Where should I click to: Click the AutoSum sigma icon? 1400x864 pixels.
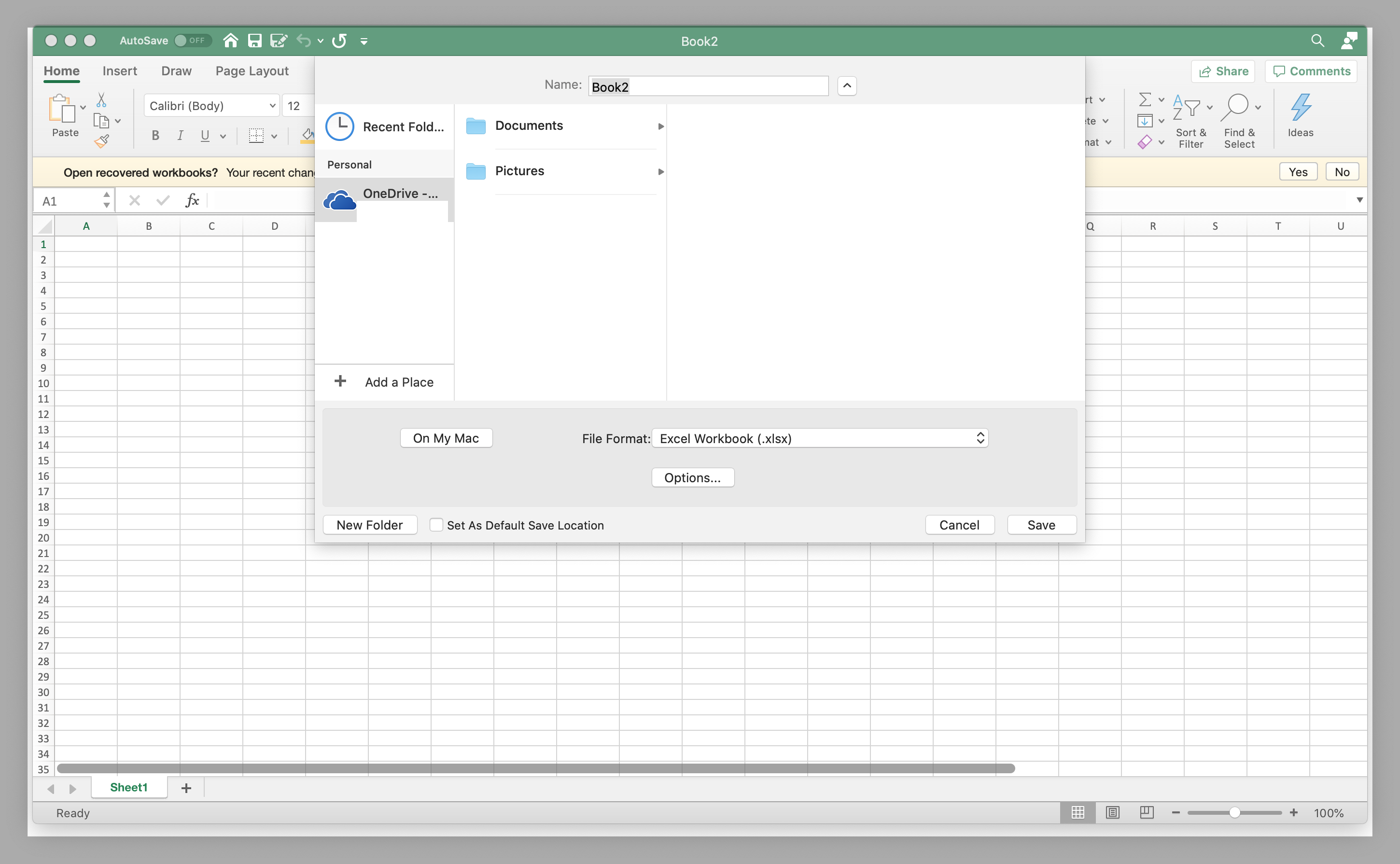[1145, 99]
